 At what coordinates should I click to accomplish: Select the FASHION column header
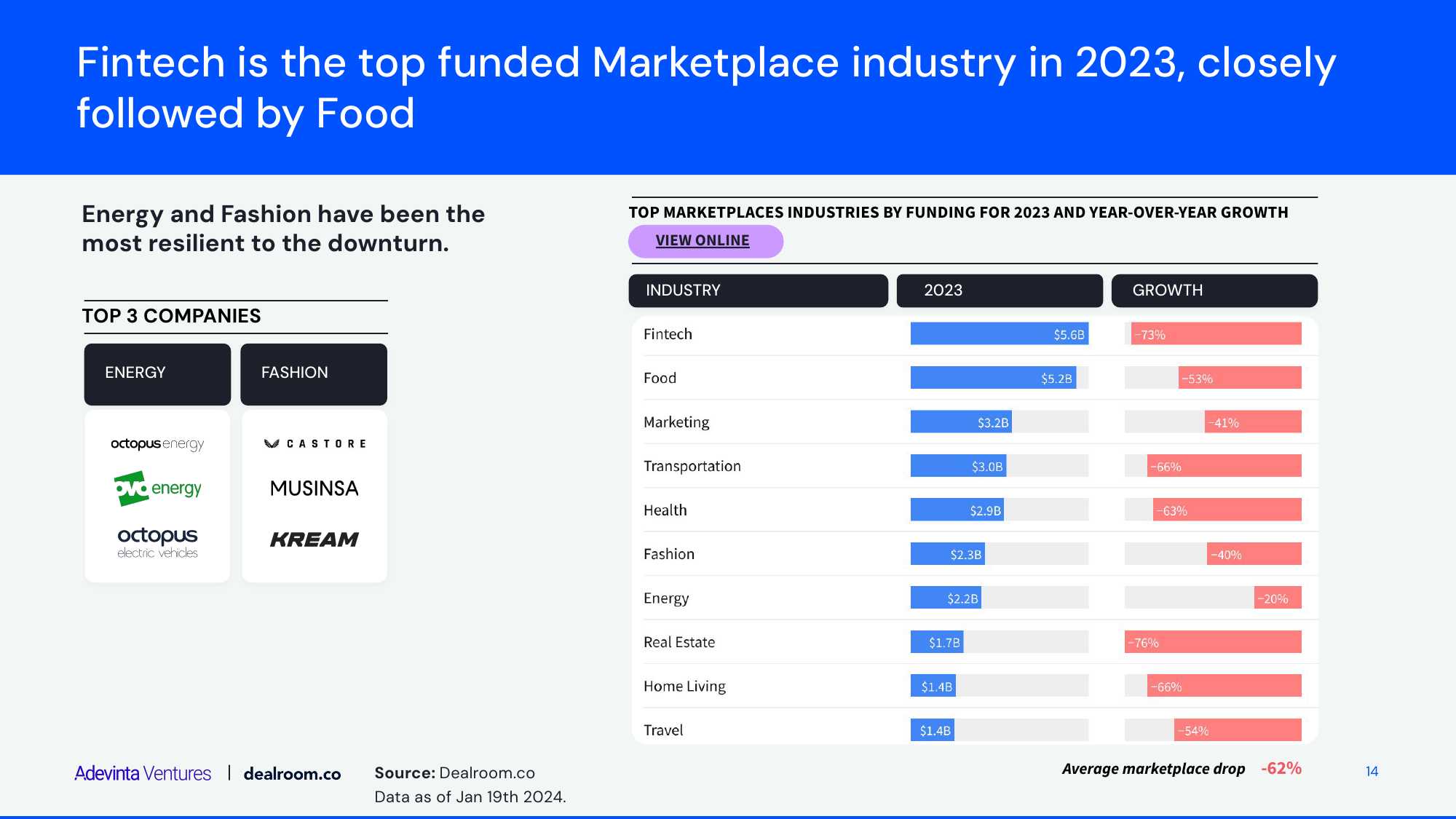(314, 373)
